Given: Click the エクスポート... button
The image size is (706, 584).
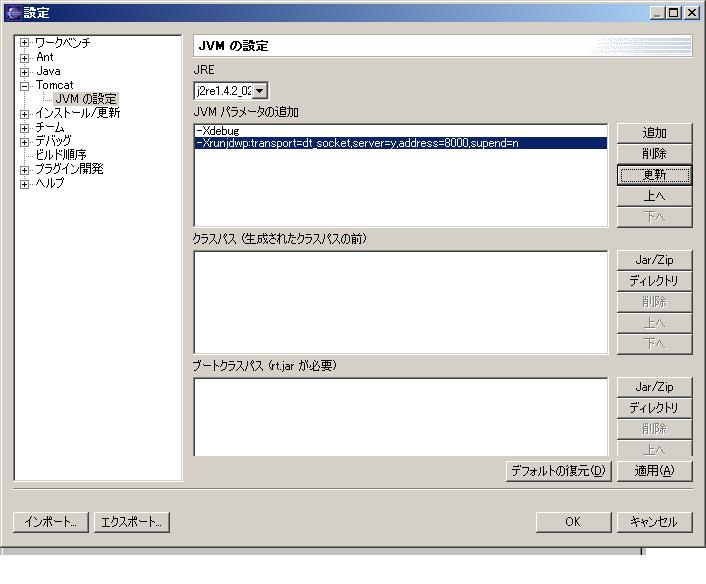Looking at the screenshot, I should 131,522.
